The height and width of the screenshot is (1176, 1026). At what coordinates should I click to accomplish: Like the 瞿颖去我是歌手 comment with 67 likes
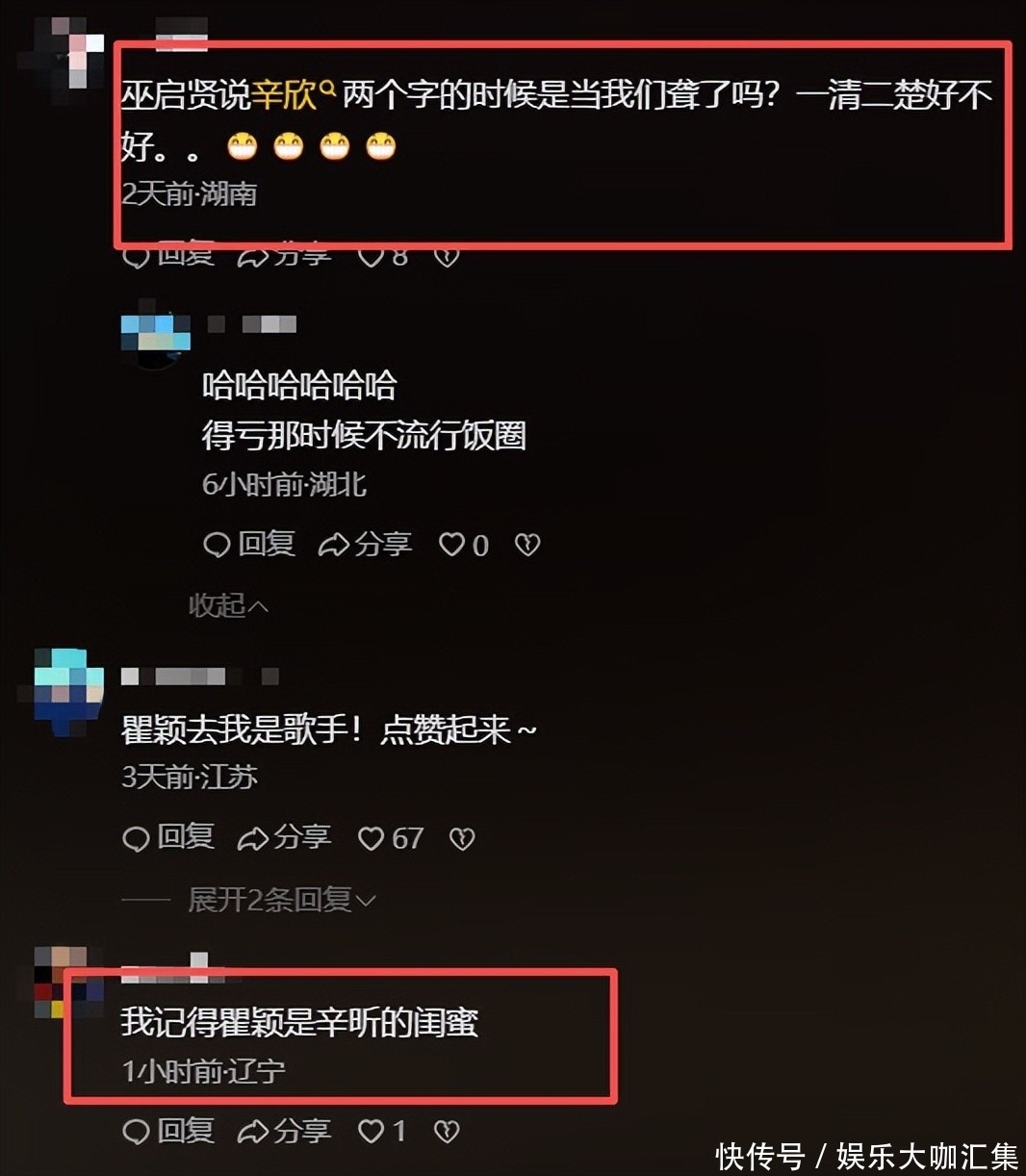click(x=390, y=838)
